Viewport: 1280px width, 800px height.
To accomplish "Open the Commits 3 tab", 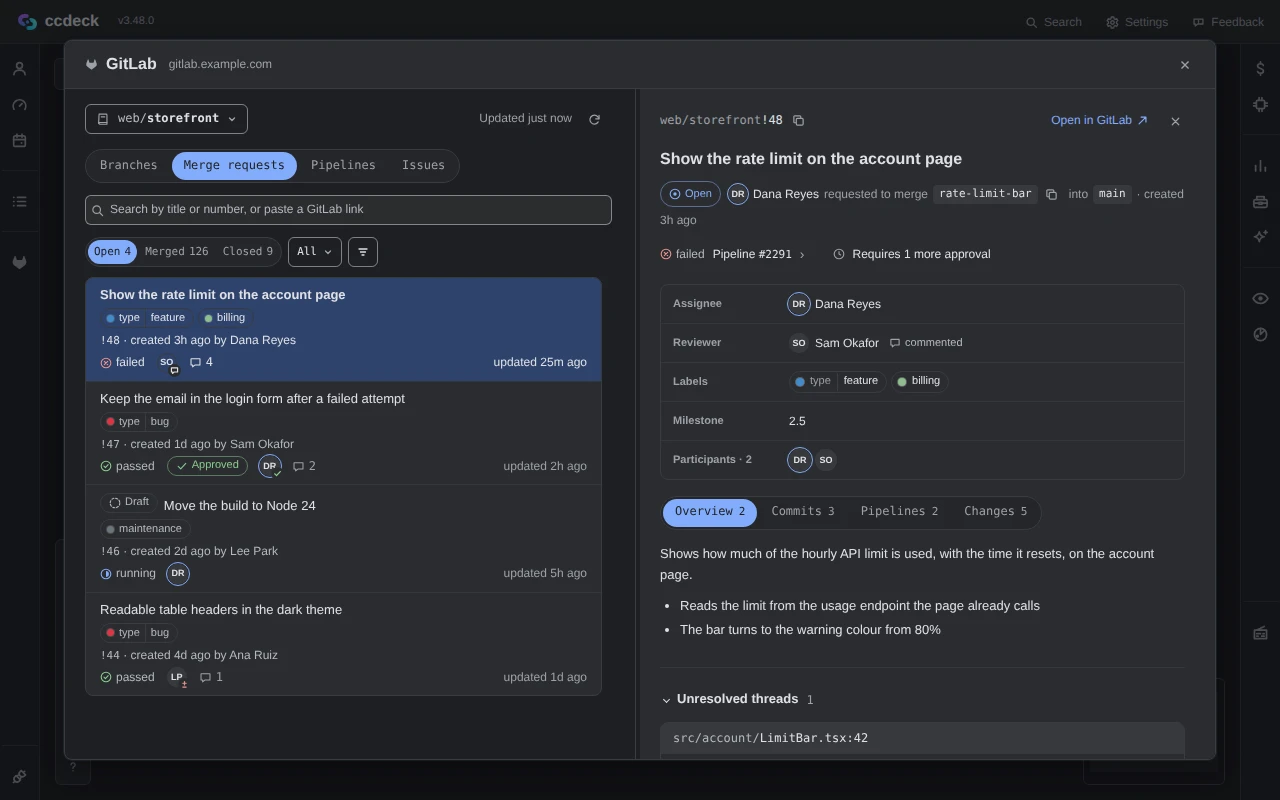I will (x=803, y=512).
